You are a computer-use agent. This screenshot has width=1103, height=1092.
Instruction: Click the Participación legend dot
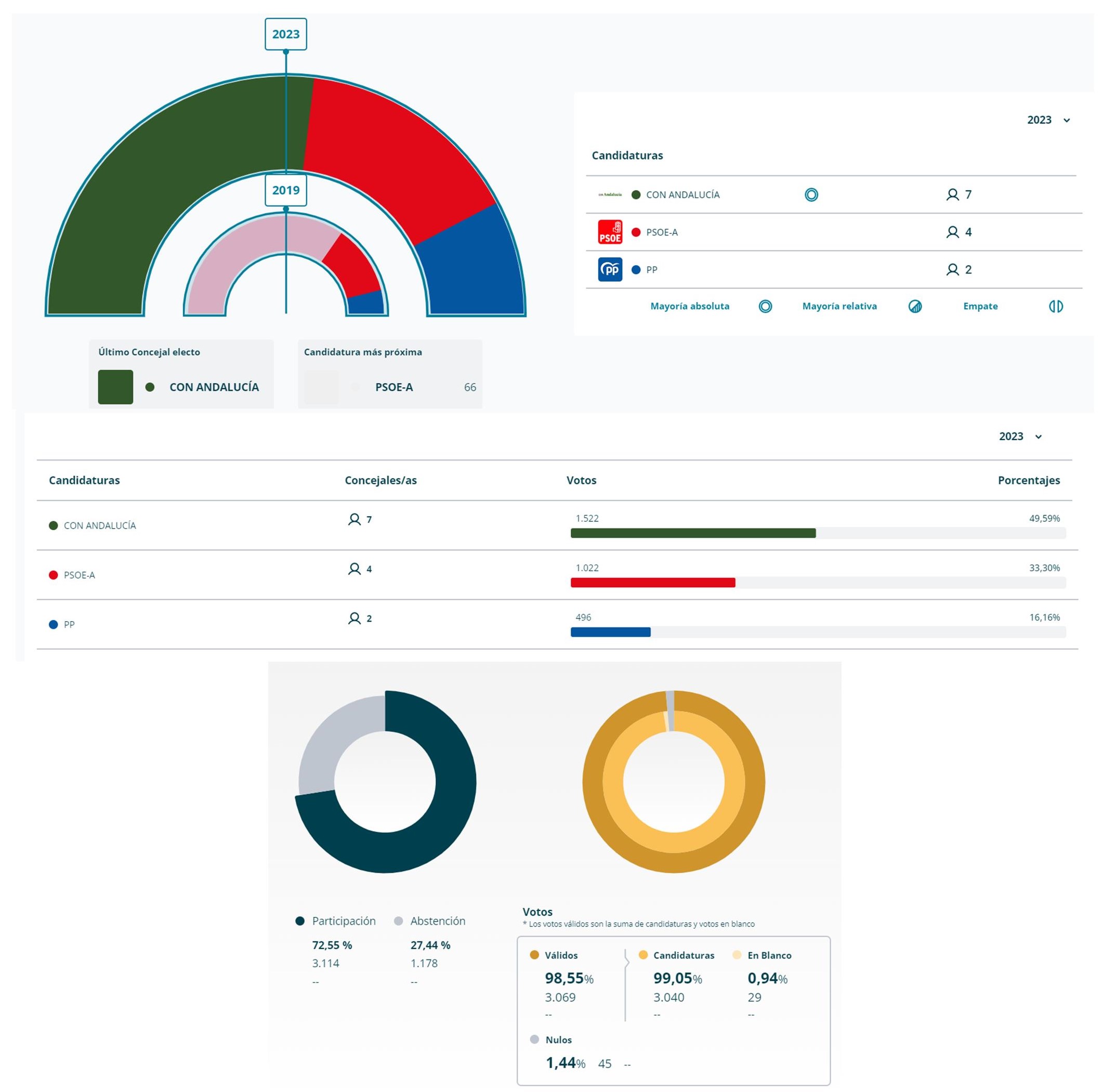pos(300,921)
